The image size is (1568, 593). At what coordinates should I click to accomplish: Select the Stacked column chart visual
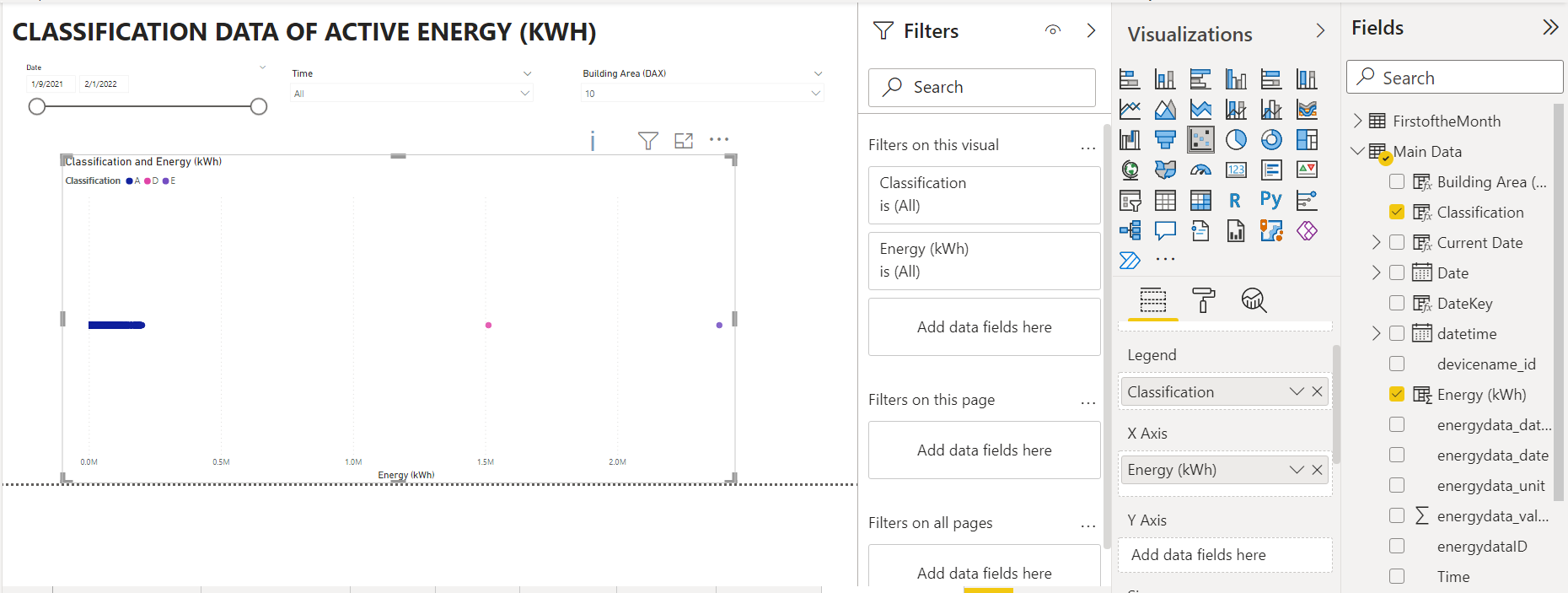[x=1165, y=79]
